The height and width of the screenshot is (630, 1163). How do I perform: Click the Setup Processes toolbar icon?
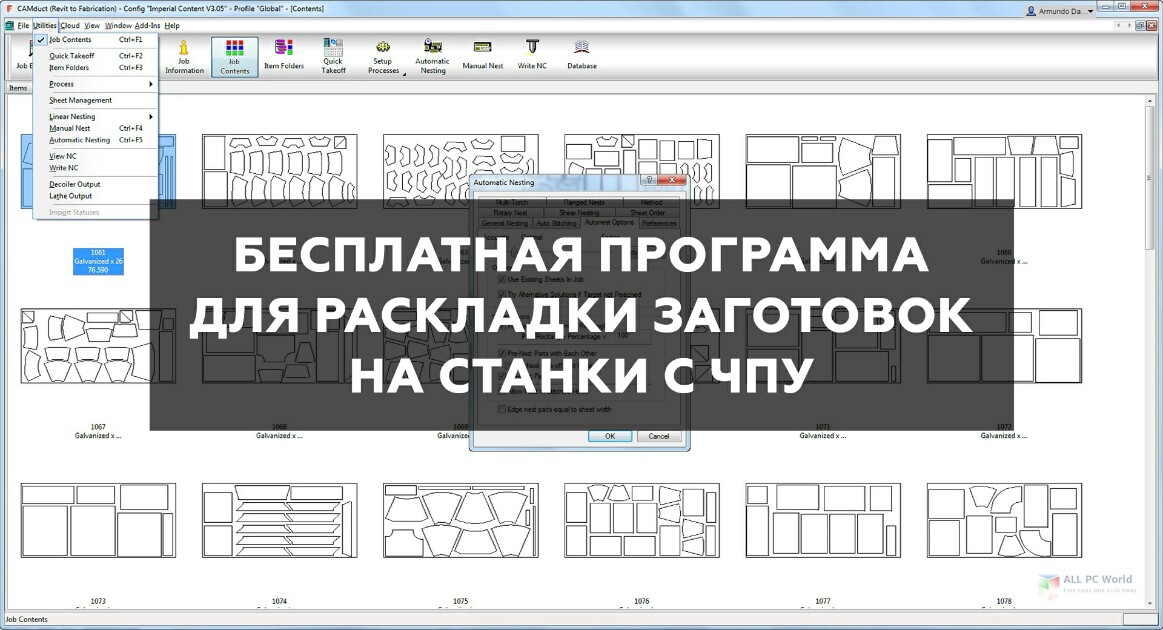383,56
